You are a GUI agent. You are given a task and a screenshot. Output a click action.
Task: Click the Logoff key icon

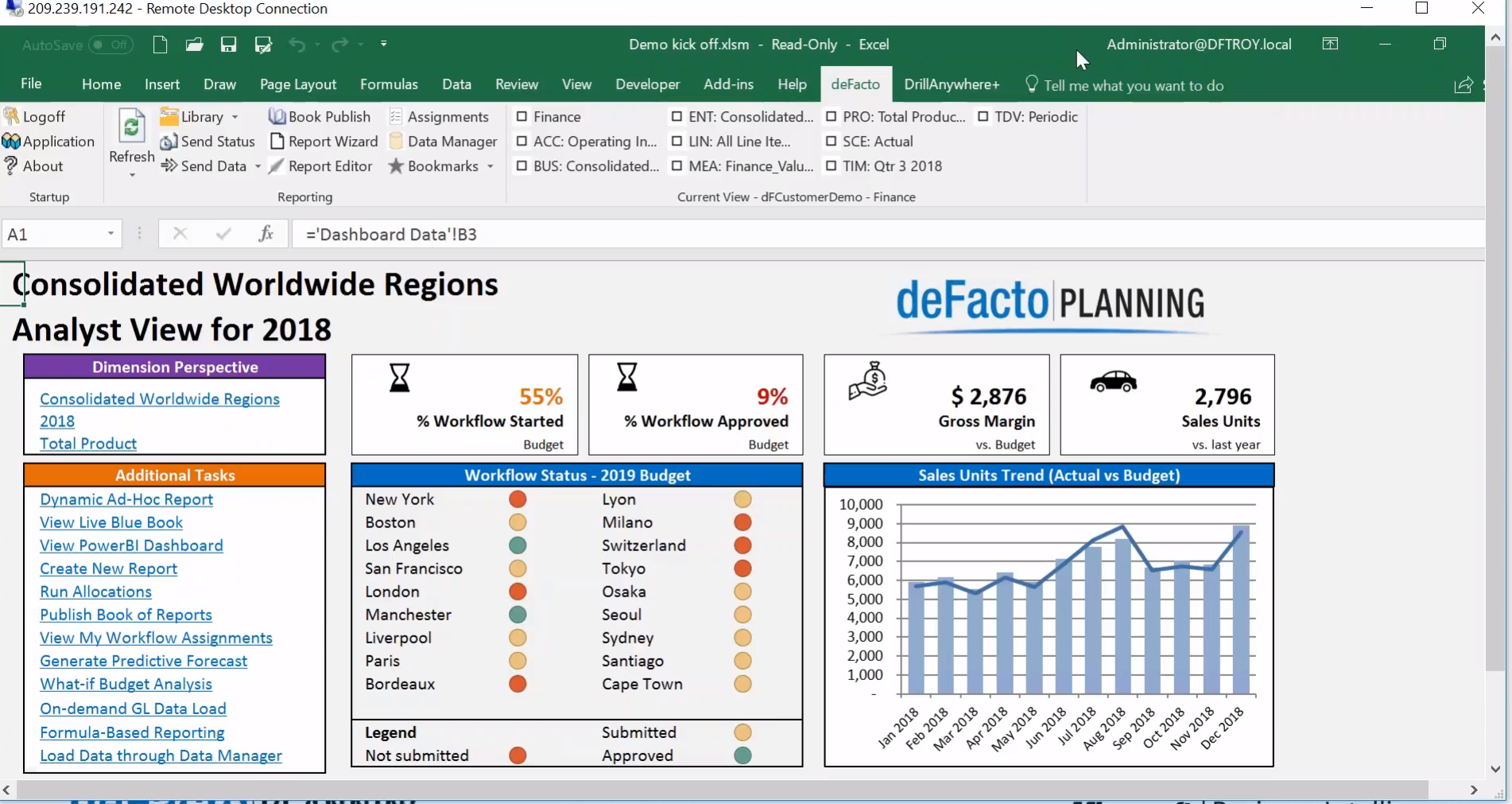coord(11,116)
